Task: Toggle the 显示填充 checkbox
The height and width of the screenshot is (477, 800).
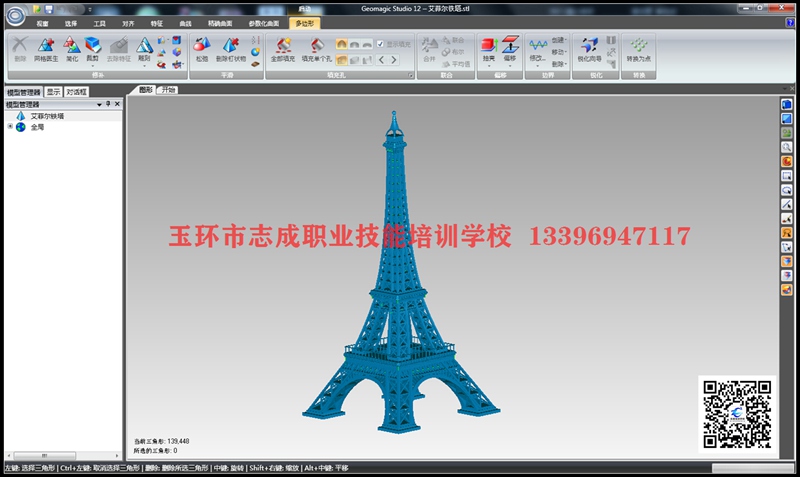Action: coord(380,44)
